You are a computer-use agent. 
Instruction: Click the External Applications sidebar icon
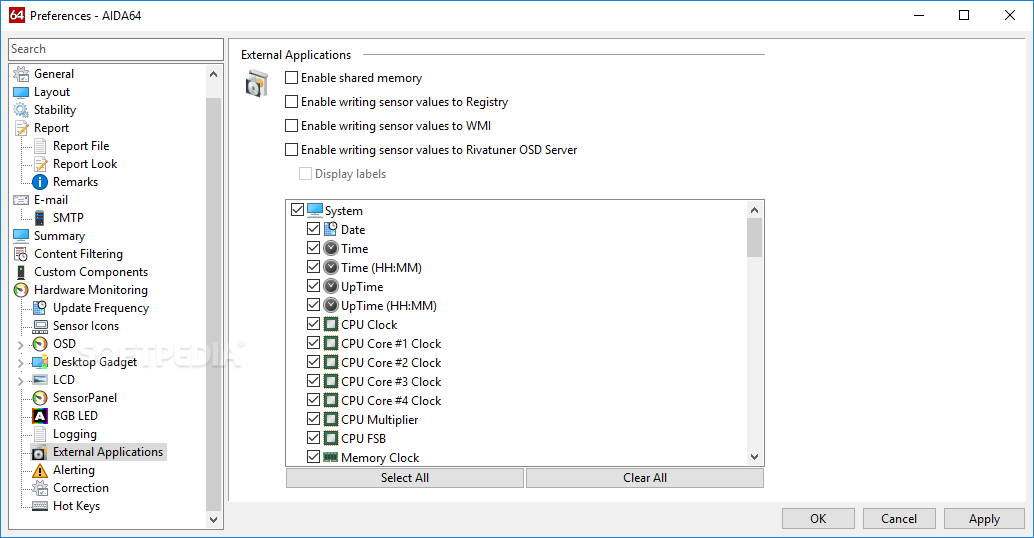[x=40, y=452]
